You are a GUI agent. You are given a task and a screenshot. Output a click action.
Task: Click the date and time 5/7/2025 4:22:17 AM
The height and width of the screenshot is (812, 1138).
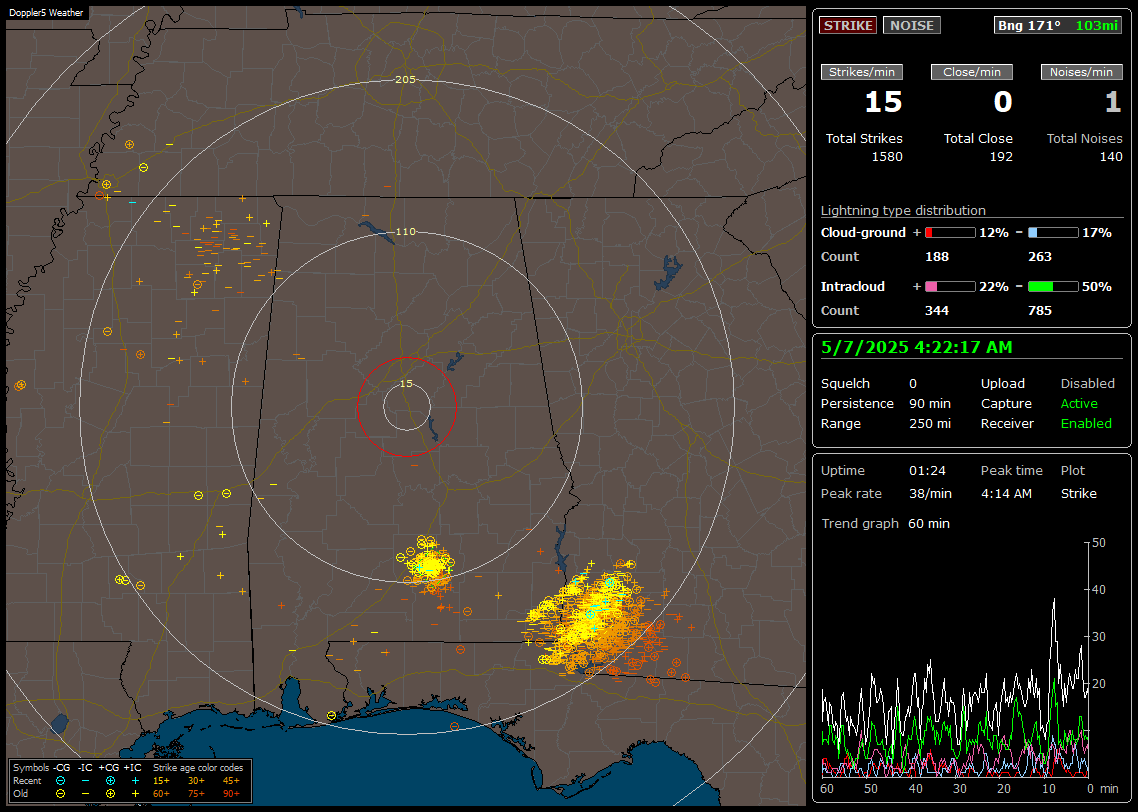point(917,348)
